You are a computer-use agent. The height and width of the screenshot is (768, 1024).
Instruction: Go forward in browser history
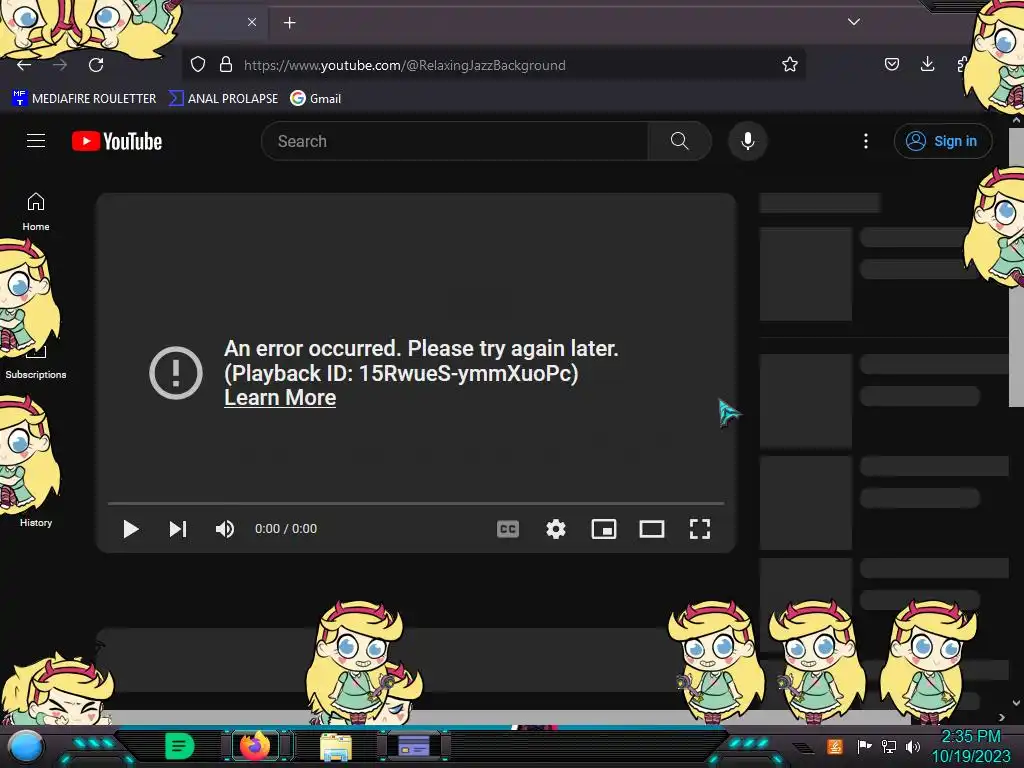coord(60,65)
